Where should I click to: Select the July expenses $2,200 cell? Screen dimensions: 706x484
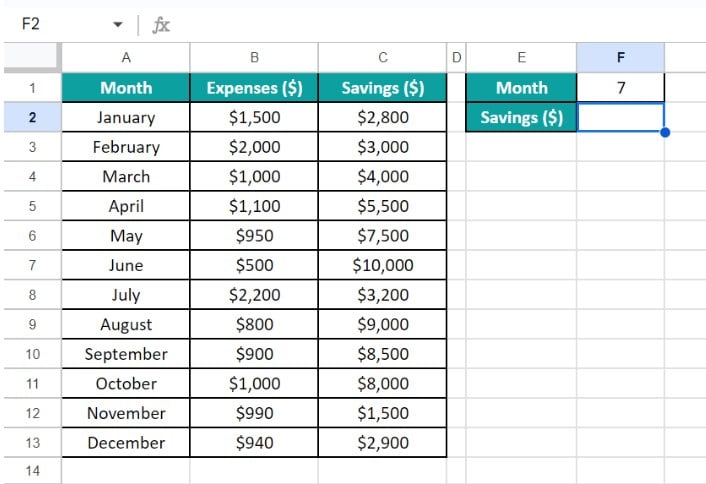pyautogui.click(x=254, y=295)
